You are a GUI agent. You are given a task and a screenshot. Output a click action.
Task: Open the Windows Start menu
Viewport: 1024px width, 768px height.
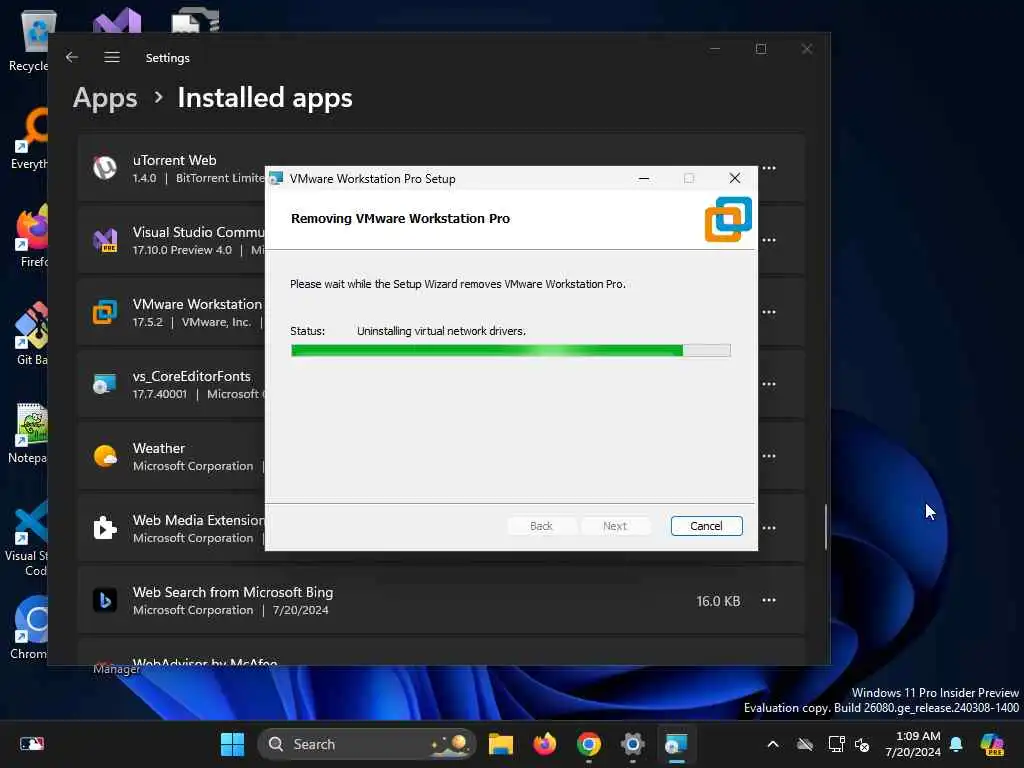click(232, 744)
